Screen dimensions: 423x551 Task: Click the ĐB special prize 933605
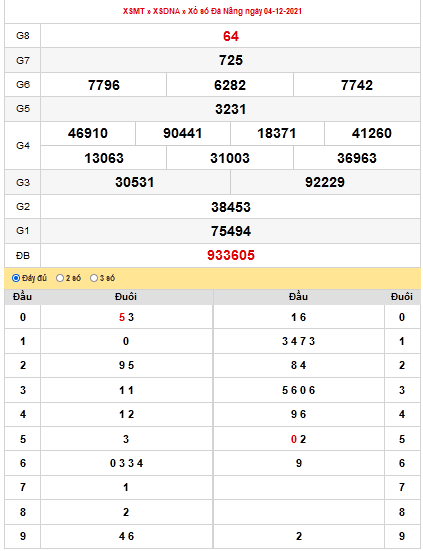[x=231, y=255]
